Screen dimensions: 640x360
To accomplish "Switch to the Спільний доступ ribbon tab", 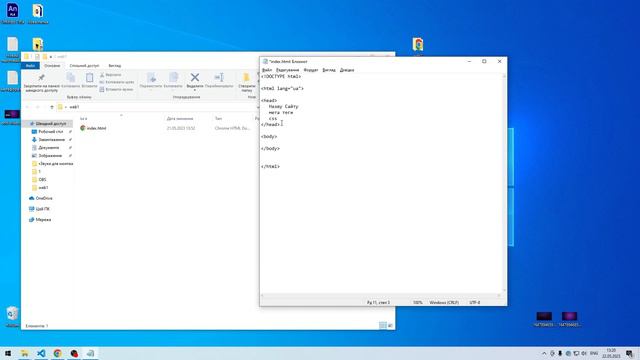I will coord(84,66).
